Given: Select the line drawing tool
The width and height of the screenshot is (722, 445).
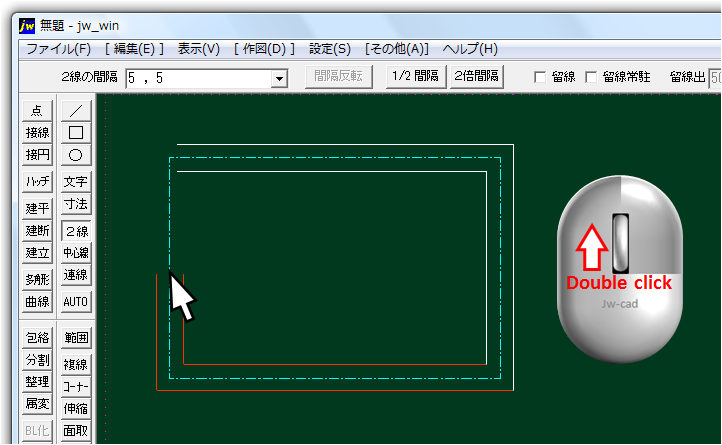Looking at the screenshot, I should [76, 110].
